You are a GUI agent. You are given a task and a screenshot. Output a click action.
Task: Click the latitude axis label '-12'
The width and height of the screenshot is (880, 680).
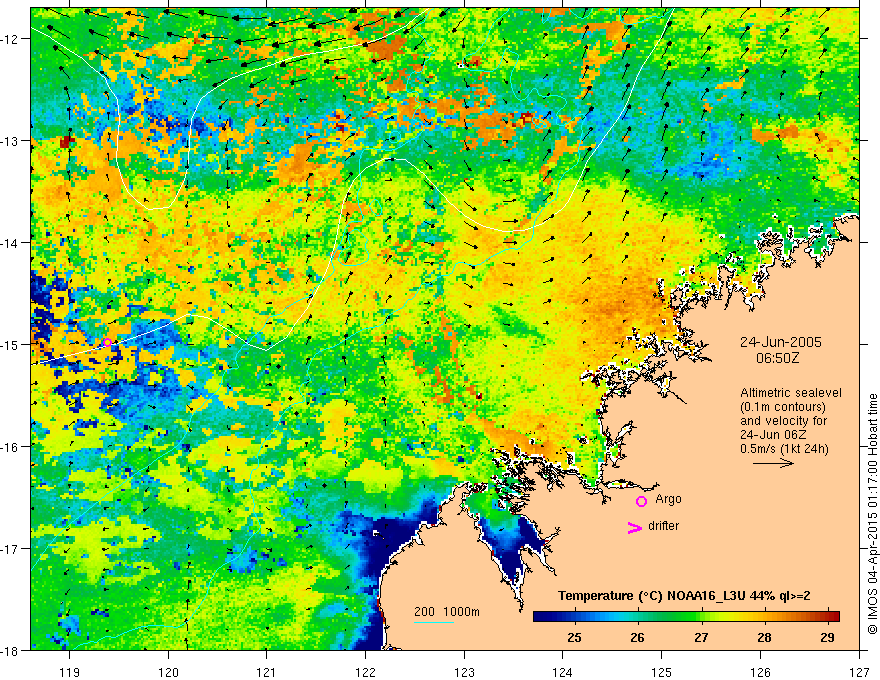pyautogui.click(x=11, y=39)
